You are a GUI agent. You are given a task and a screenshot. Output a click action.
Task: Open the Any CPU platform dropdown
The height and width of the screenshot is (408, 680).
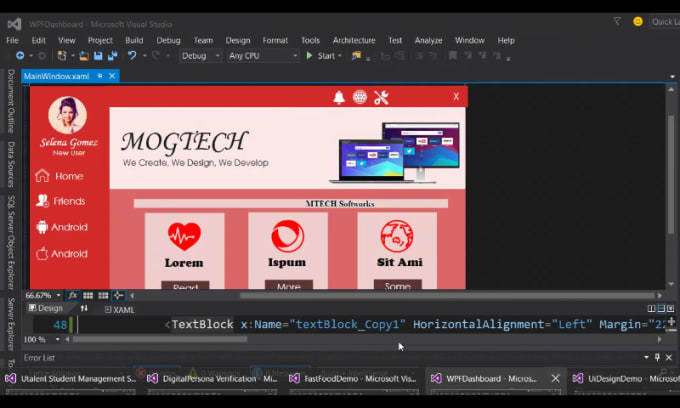(263, 55)
